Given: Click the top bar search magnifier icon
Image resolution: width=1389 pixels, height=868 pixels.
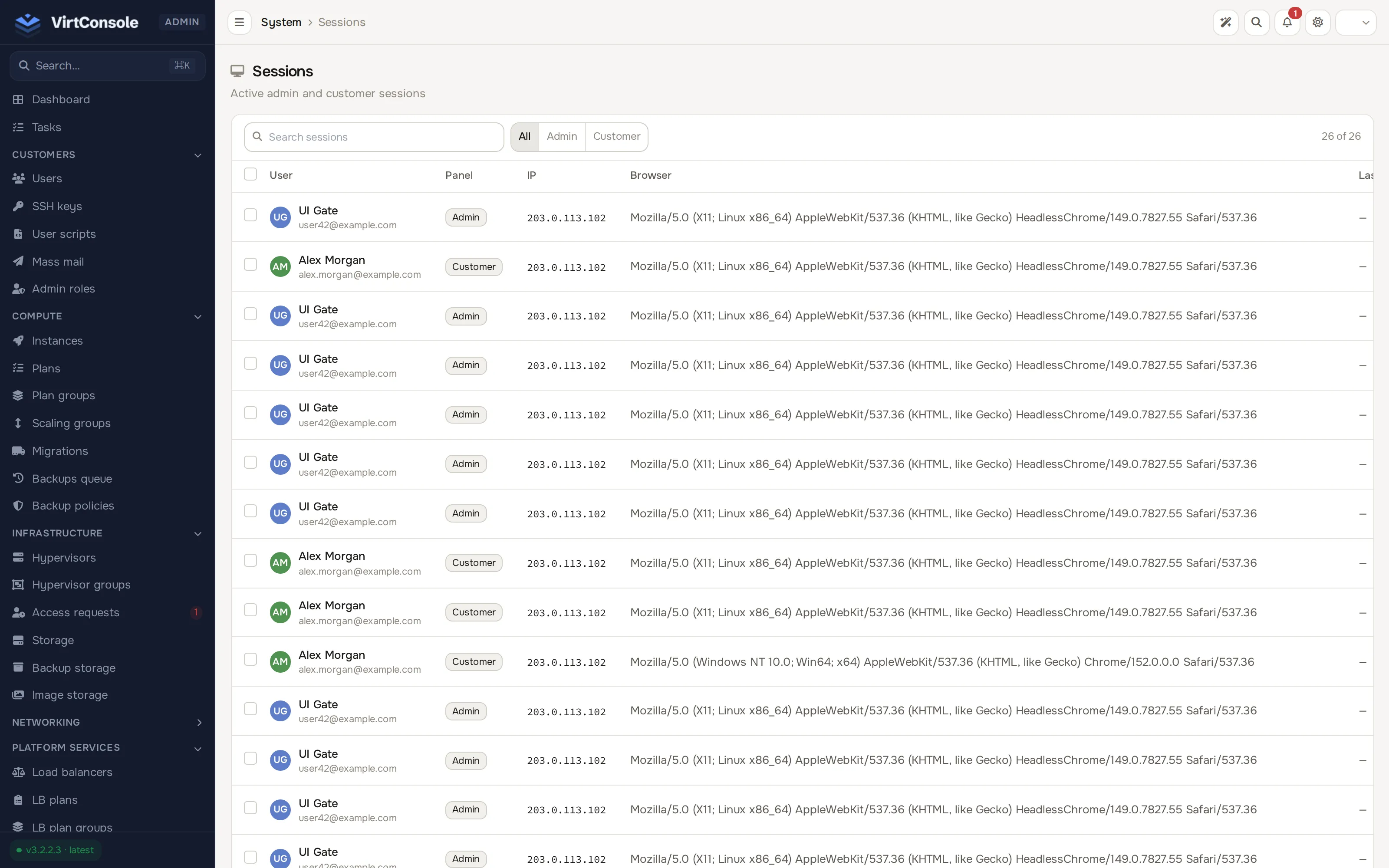Looking at the screenshot, I should (x=1257, y=23).
